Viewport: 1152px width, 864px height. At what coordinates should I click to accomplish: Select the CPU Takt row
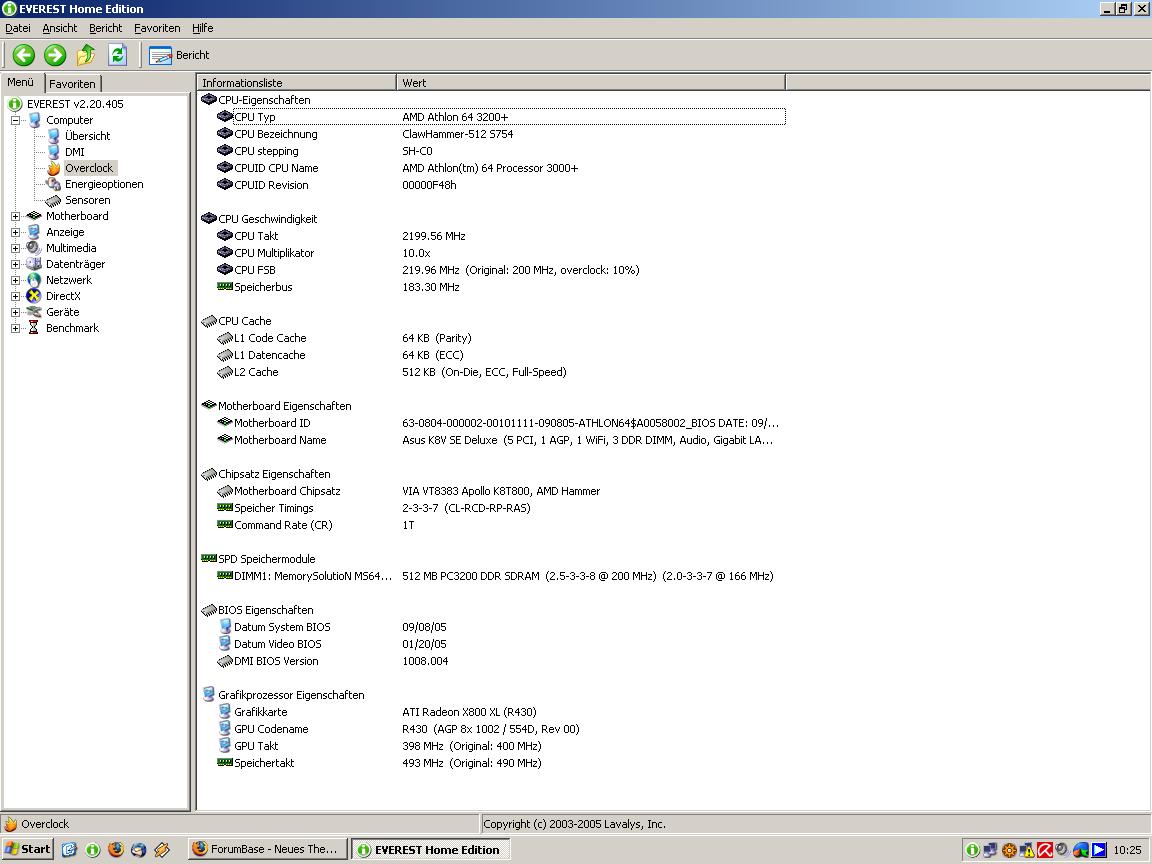(x=501, y=236)
